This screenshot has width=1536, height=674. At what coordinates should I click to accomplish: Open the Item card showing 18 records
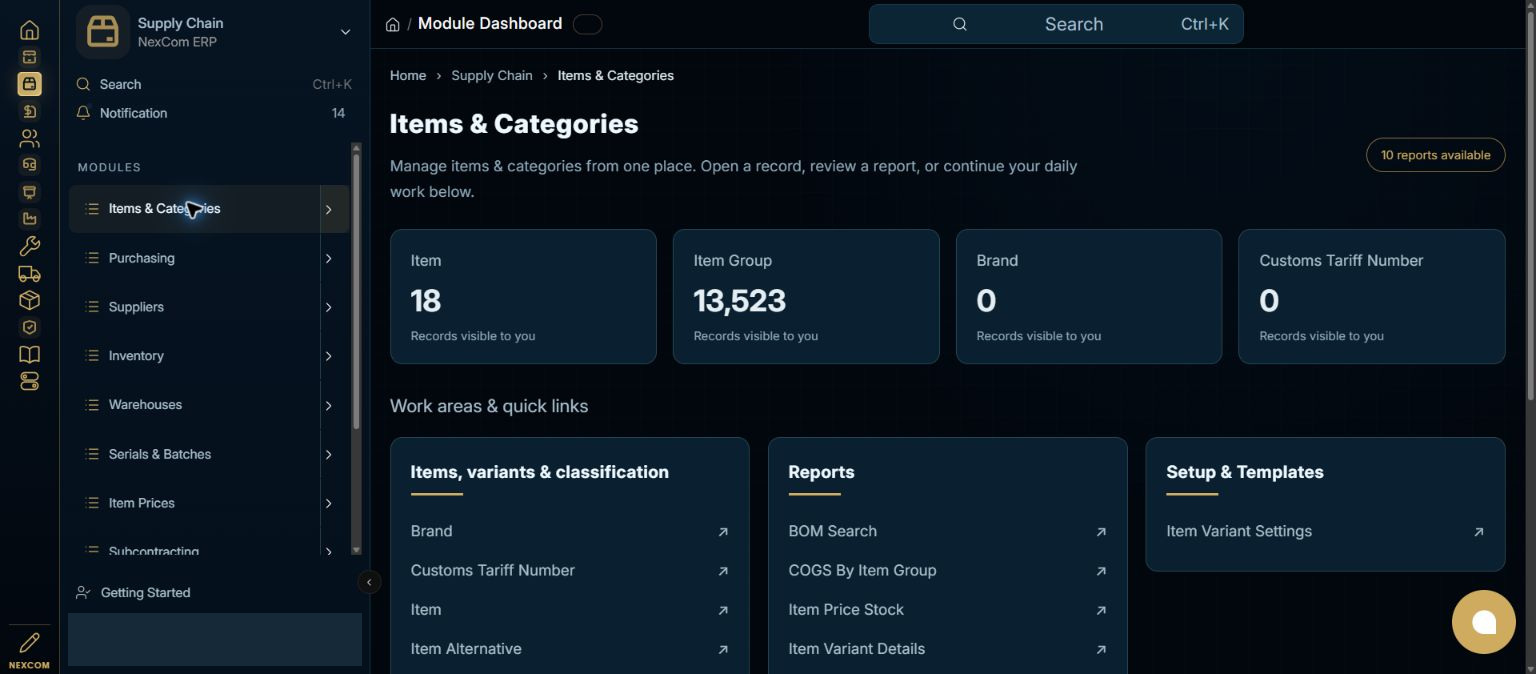[523, 296]
